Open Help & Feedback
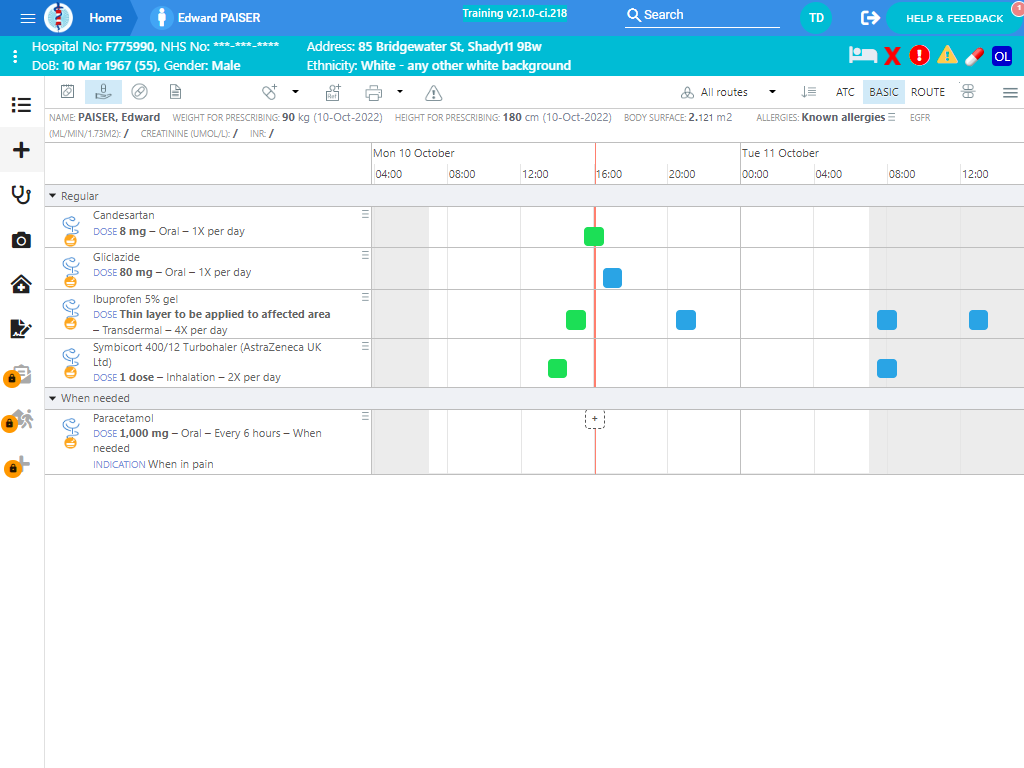The image size is (1024, 768). [x=954, y=18]
